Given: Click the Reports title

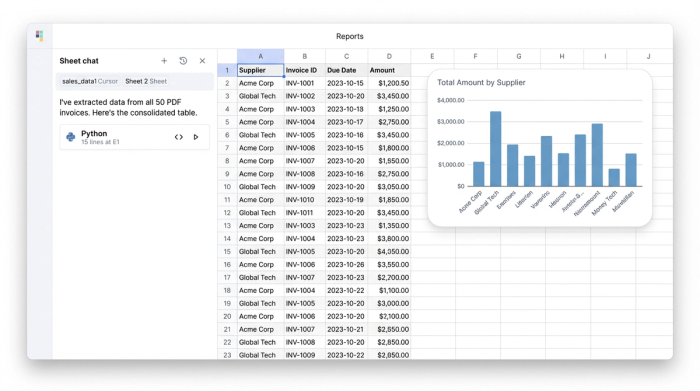Looking at the screenshot, I should click(350, 36).
